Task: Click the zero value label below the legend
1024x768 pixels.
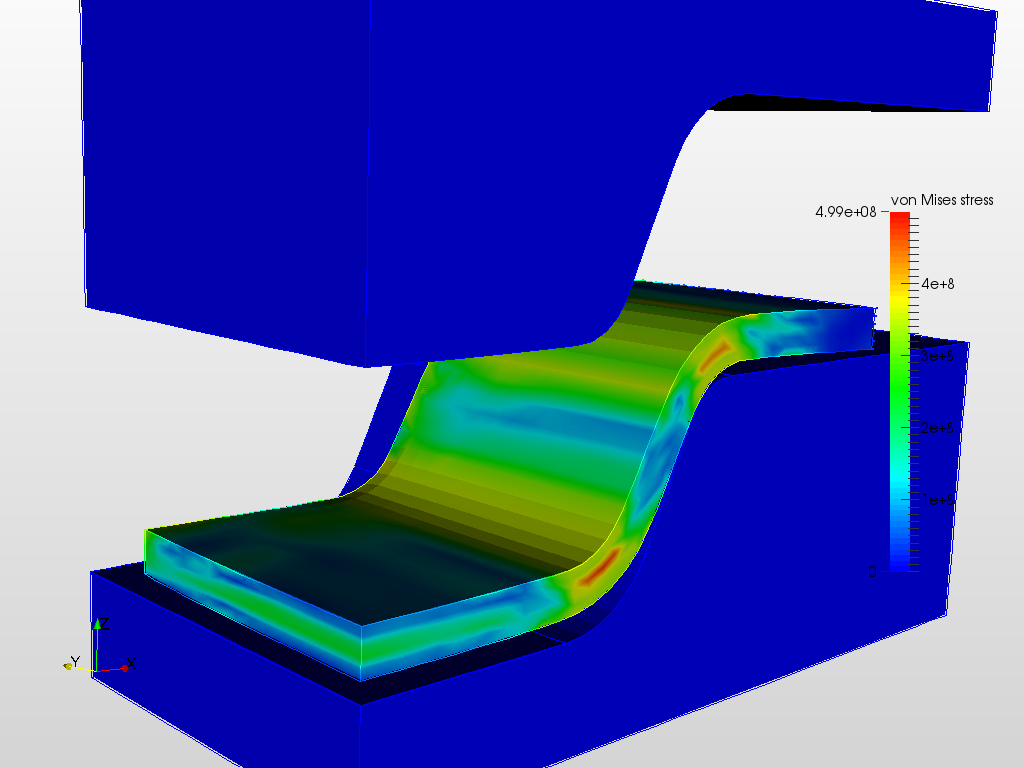Action: click(872, 570)
